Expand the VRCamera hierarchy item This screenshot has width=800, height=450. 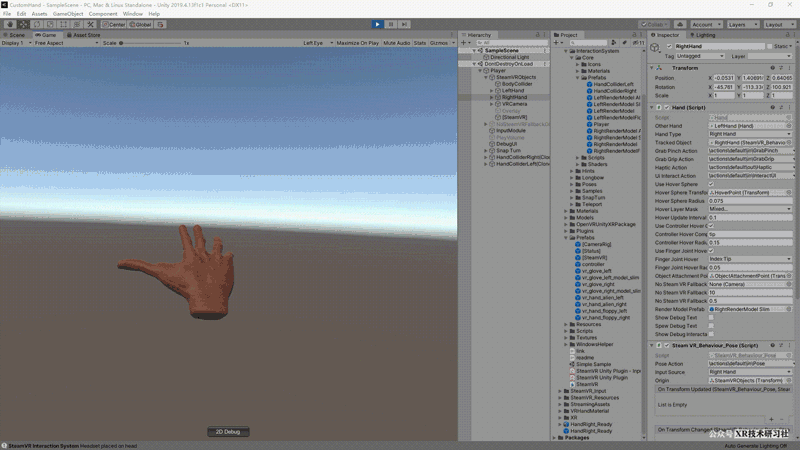[492, 104]
